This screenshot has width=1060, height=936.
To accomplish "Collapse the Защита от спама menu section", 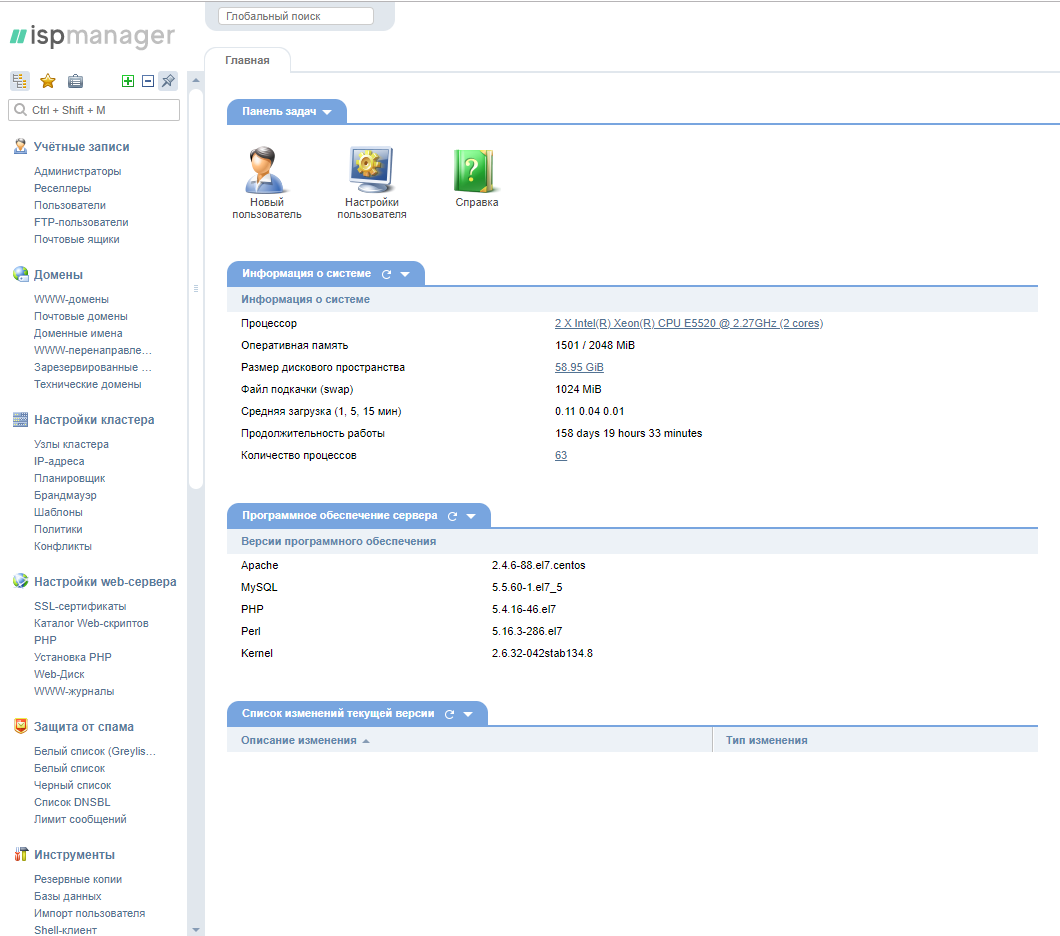I will [84, 726].
